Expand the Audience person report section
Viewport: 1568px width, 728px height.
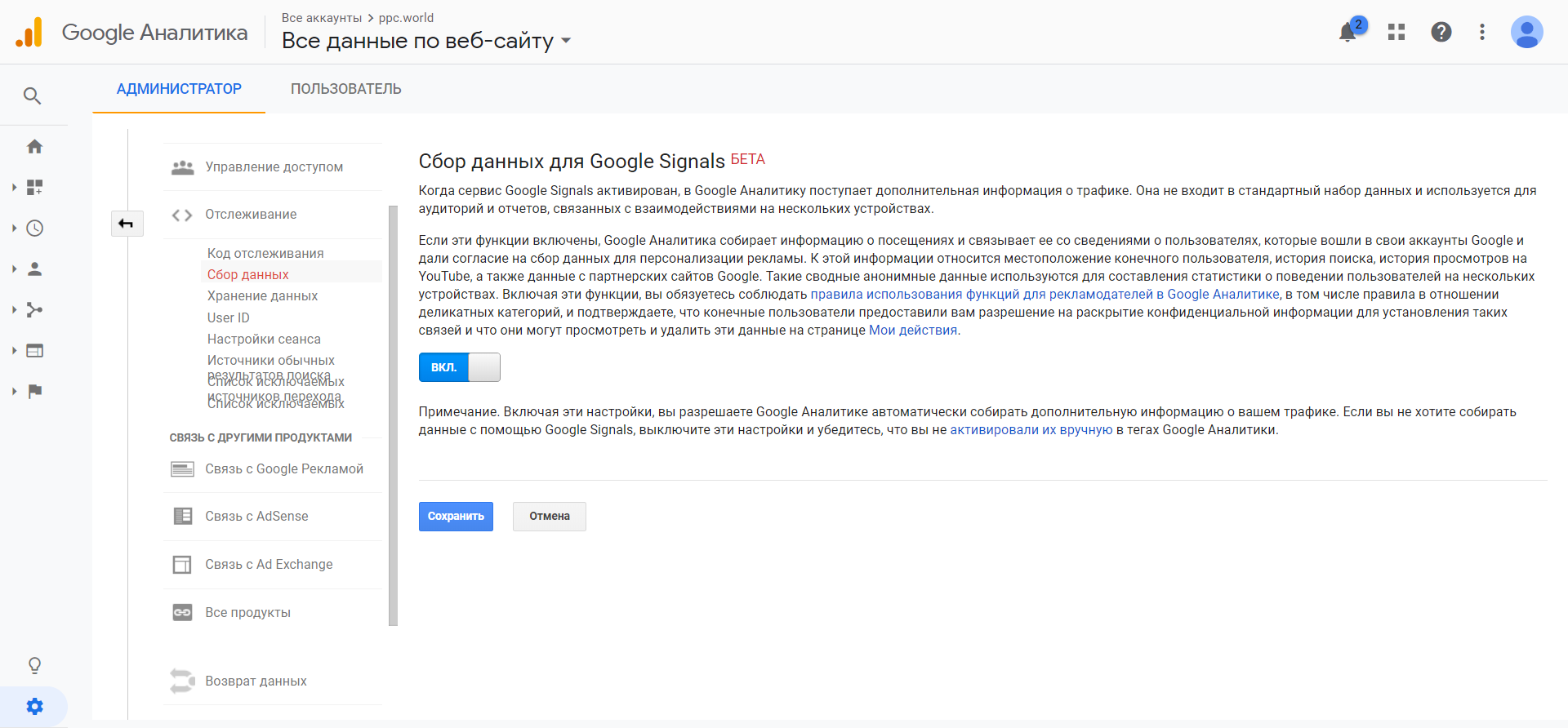[x=34, y=269]
